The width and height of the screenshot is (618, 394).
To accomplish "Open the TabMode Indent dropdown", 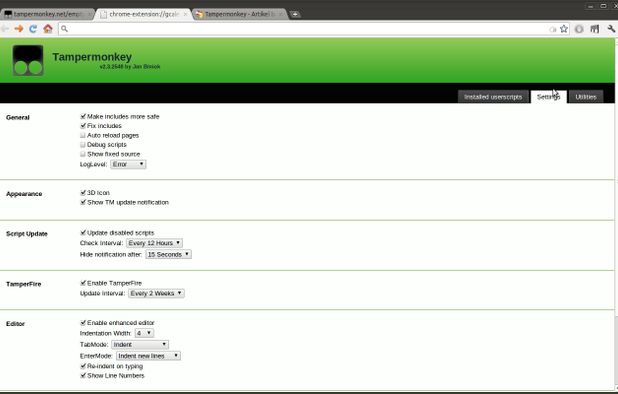I will tap(140, 345).
